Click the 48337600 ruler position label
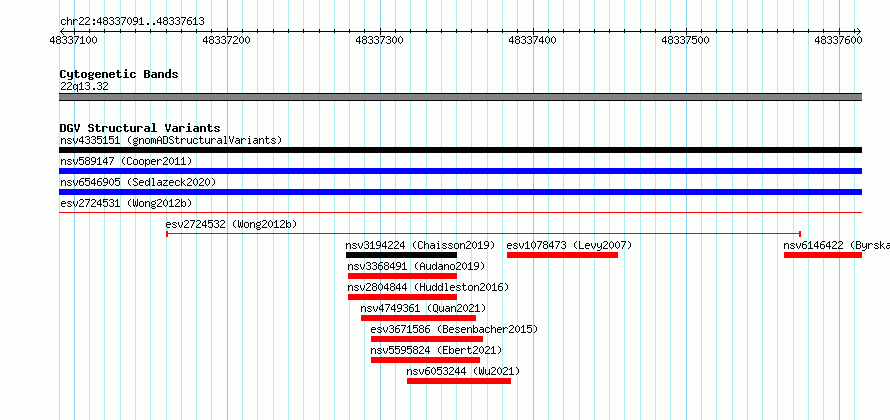 [839, 40]
